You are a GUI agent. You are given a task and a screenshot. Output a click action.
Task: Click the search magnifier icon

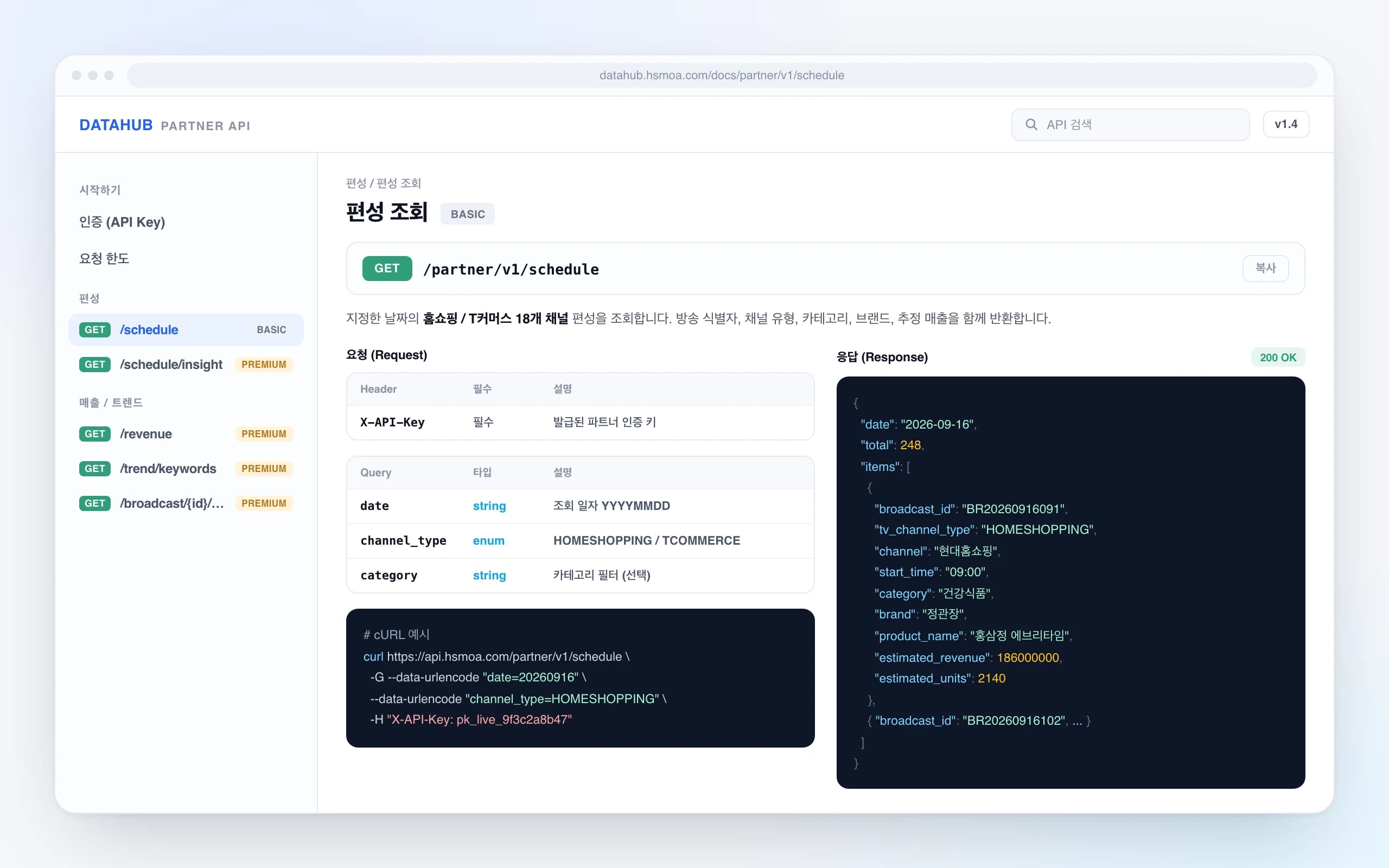point(1031,125)
